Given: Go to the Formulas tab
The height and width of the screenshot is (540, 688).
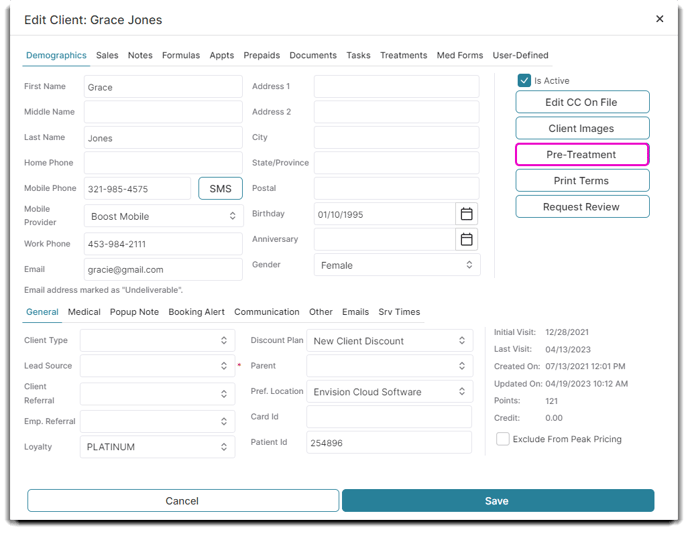Looking at the screenshot, I should [x=181, y=55].
